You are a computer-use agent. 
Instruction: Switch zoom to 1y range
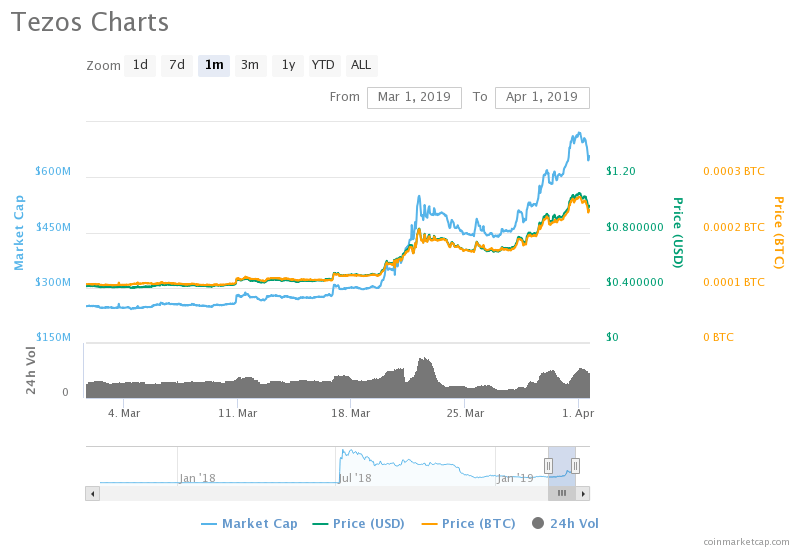click(288, 65)
